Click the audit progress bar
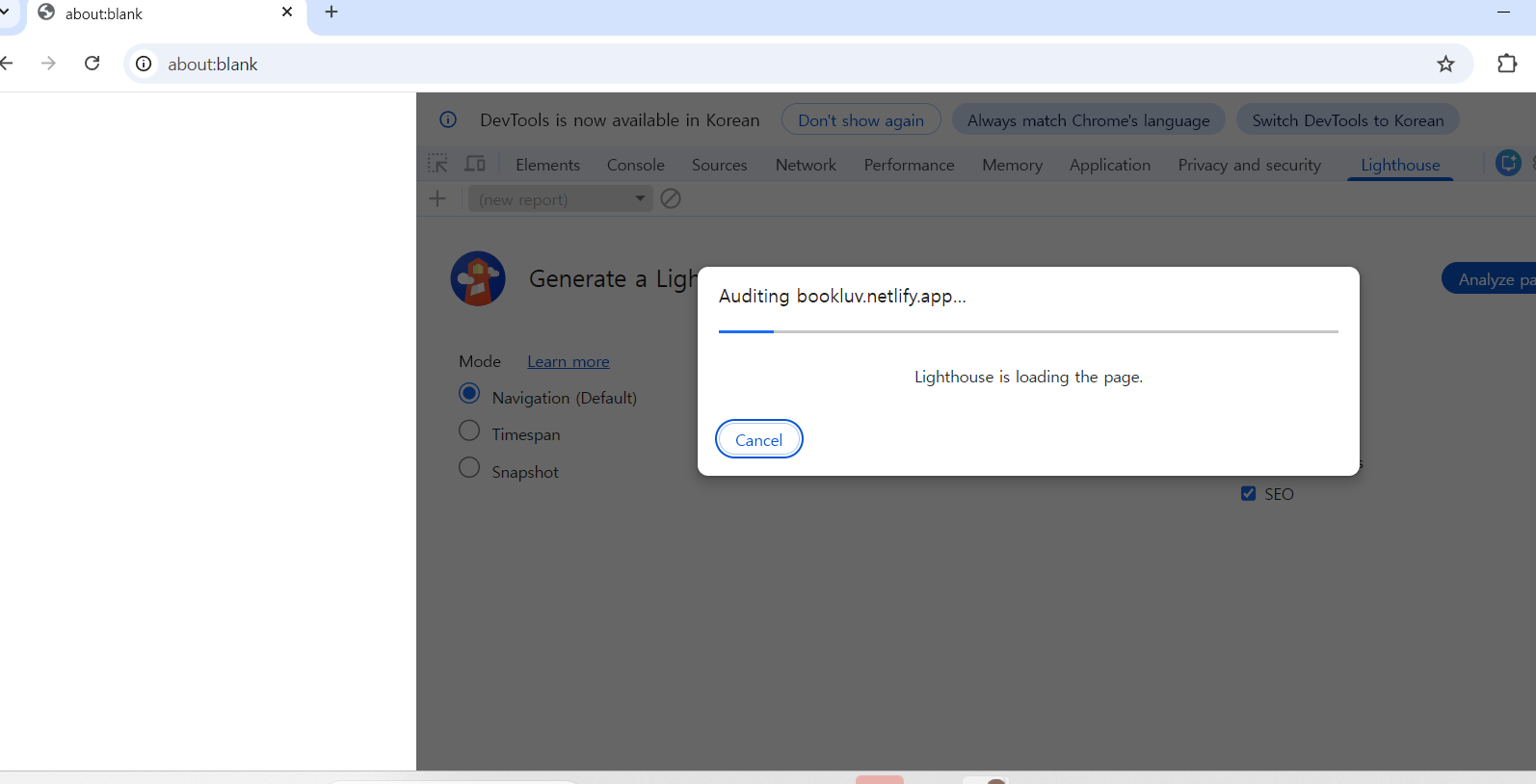 click(1028, 331)
